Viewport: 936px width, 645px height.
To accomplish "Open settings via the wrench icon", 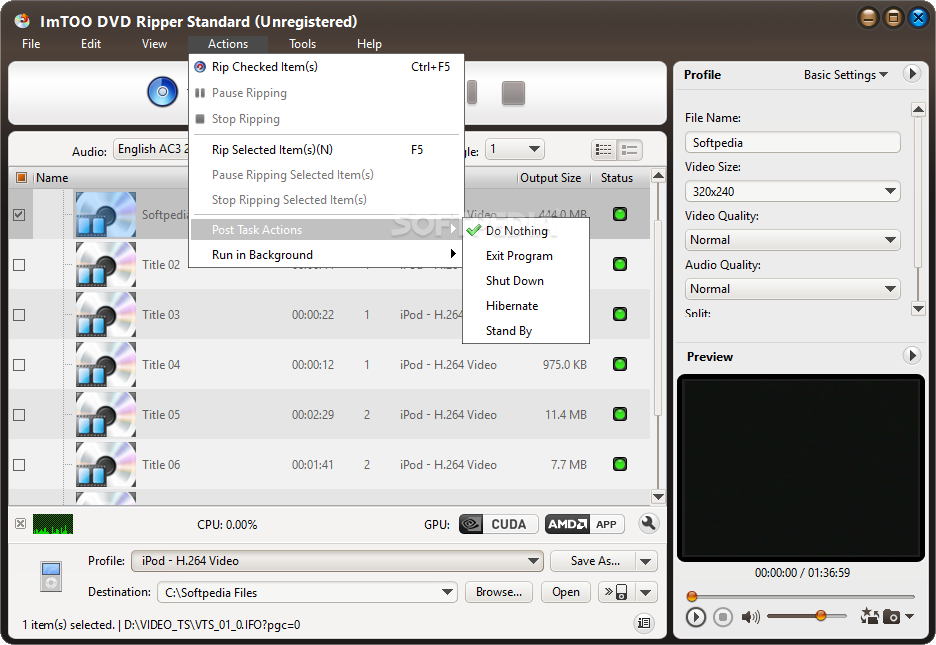I will [x=648, y=524].
